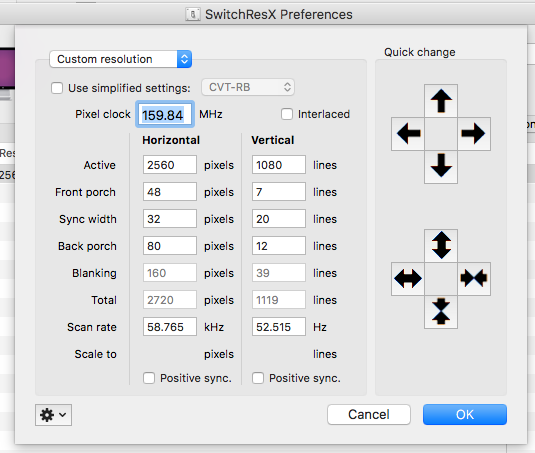Toggle the Interlaced checkbox

click(287, 114)
